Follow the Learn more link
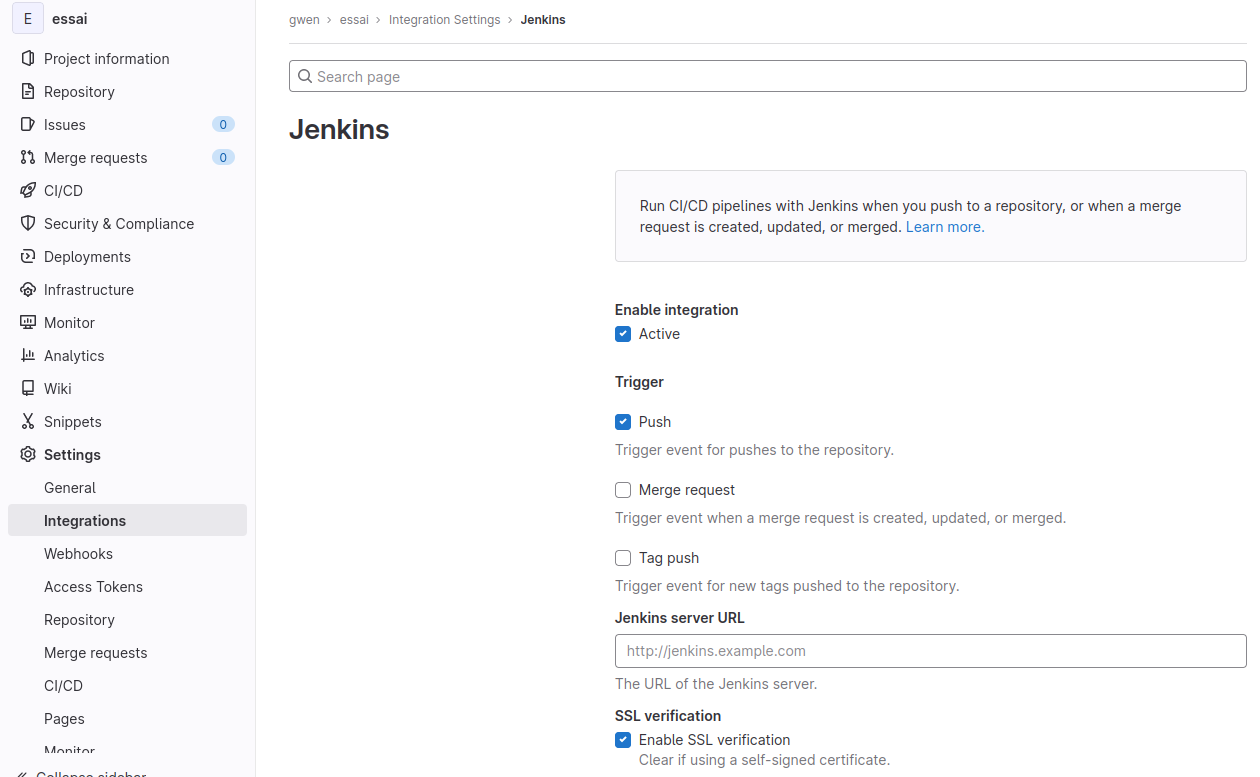This screenshot has width=1260, height=777. click(x=944, y=227)
